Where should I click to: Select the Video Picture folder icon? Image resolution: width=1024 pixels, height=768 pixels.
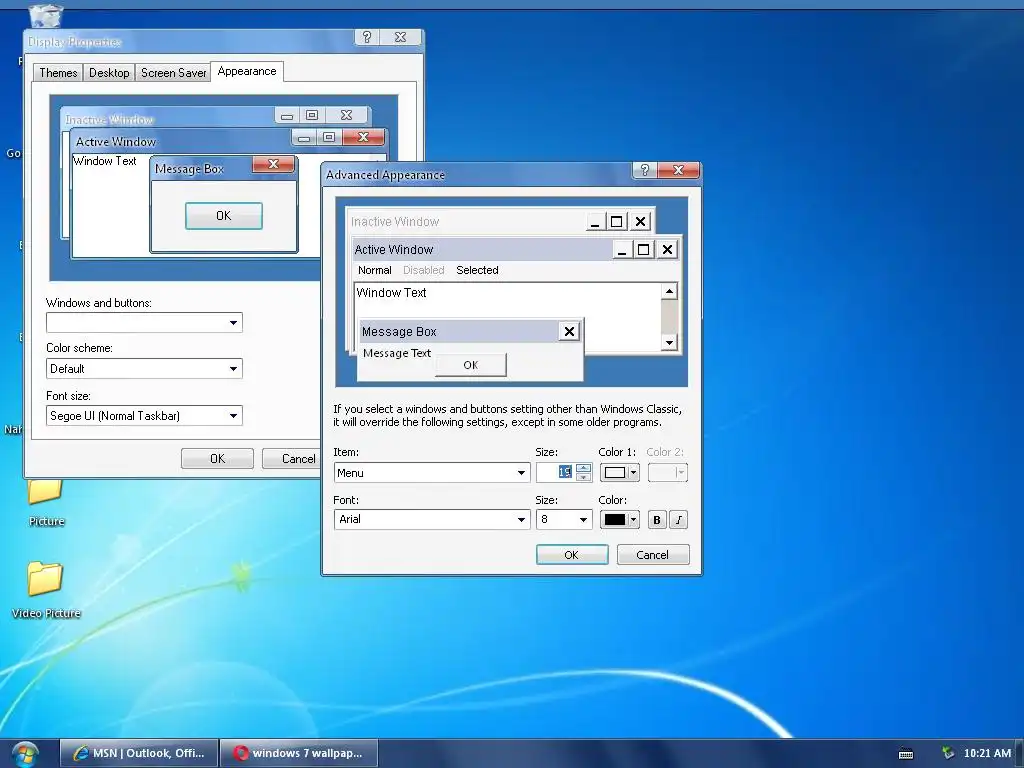46,590
